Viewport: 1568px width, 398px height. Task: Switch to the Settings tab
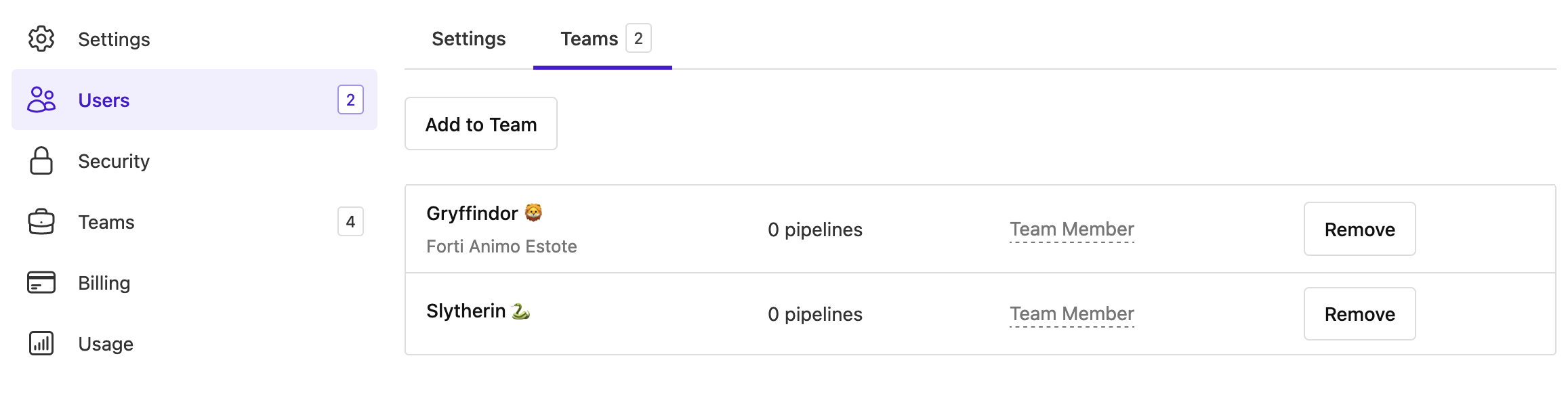(468, 39)
